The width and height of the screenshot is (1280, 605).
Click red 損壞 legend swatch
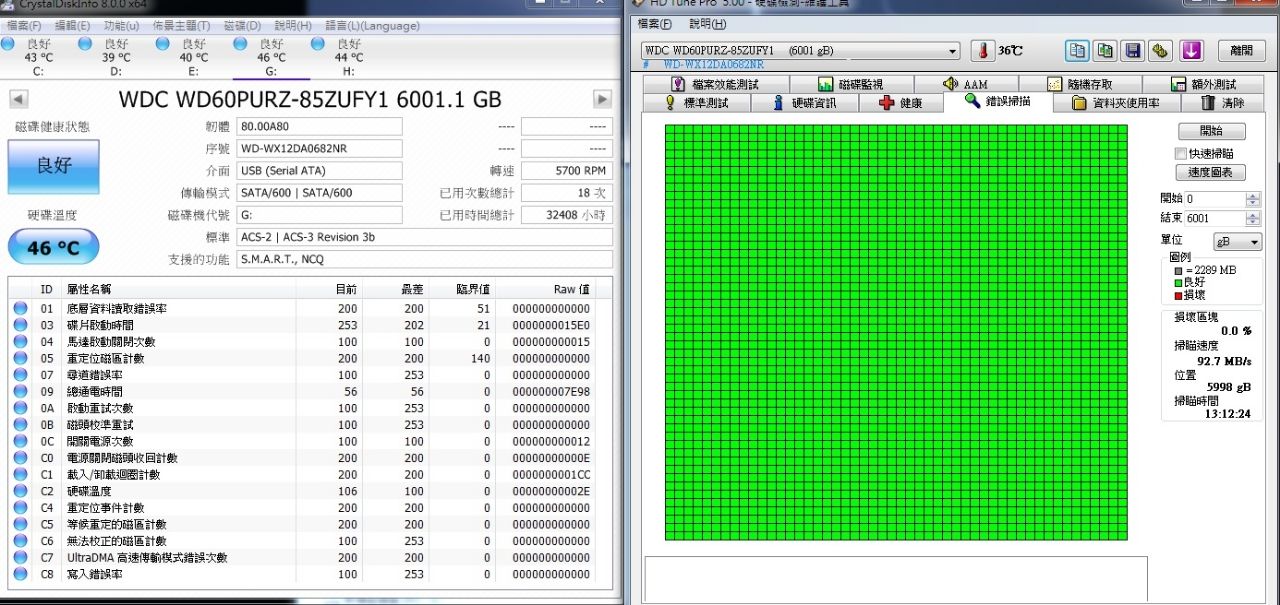click(x=1179, y=296)
